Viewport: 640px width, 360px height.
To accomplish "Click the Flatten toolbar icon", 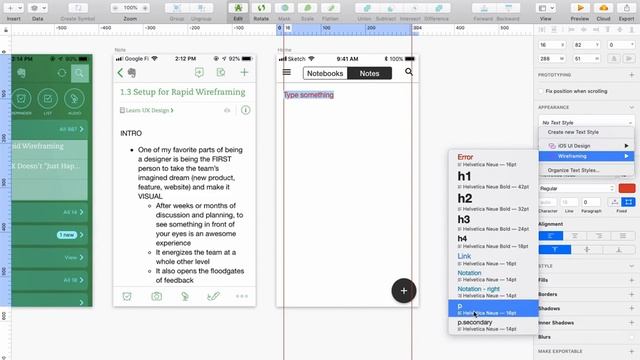I will 331,8.
